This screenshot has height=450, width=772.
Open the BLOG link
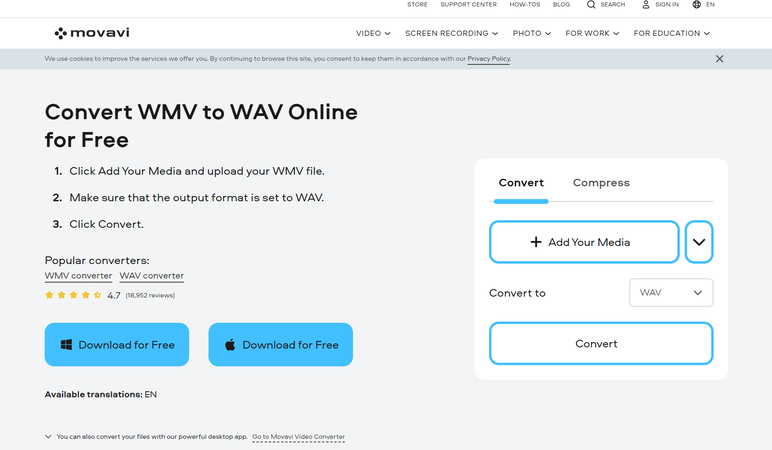(561, 4)
